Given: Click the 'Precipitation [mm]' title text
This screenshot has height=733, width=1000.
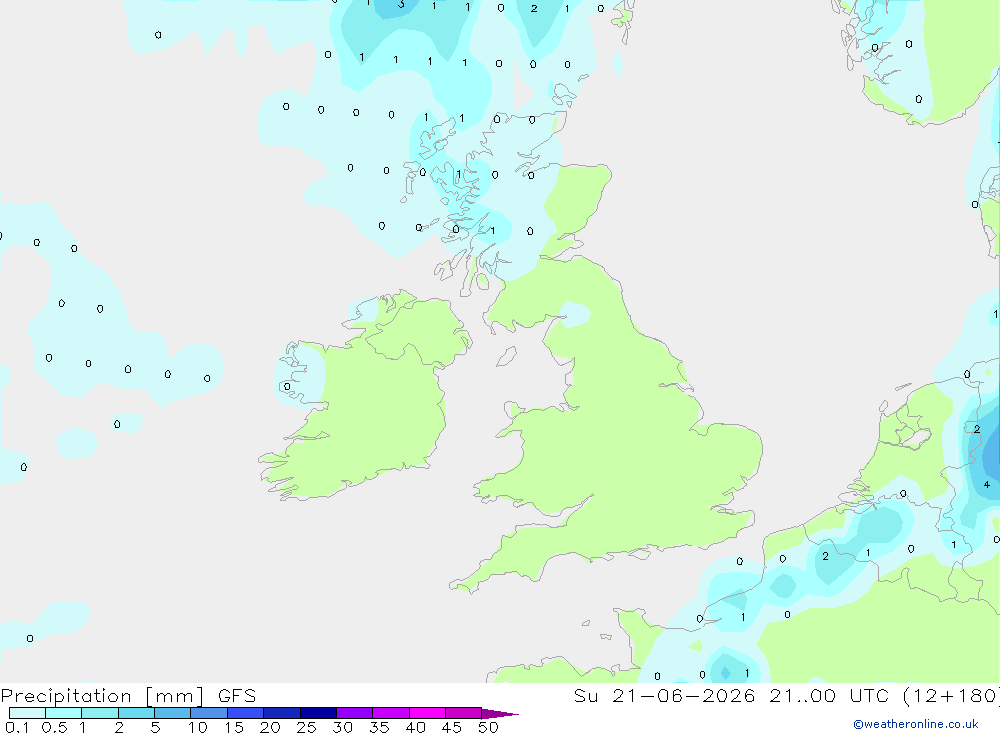Looking at the screenshot, I should 102,696.
